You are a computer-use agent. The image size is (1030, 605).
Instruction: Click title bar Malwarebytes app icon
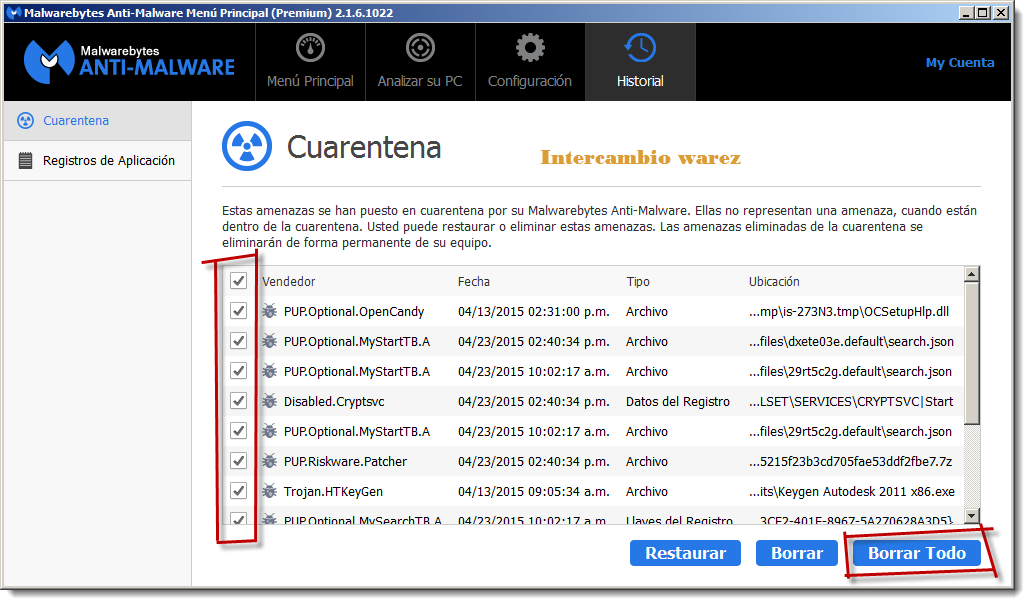click(x=13, y=12)
